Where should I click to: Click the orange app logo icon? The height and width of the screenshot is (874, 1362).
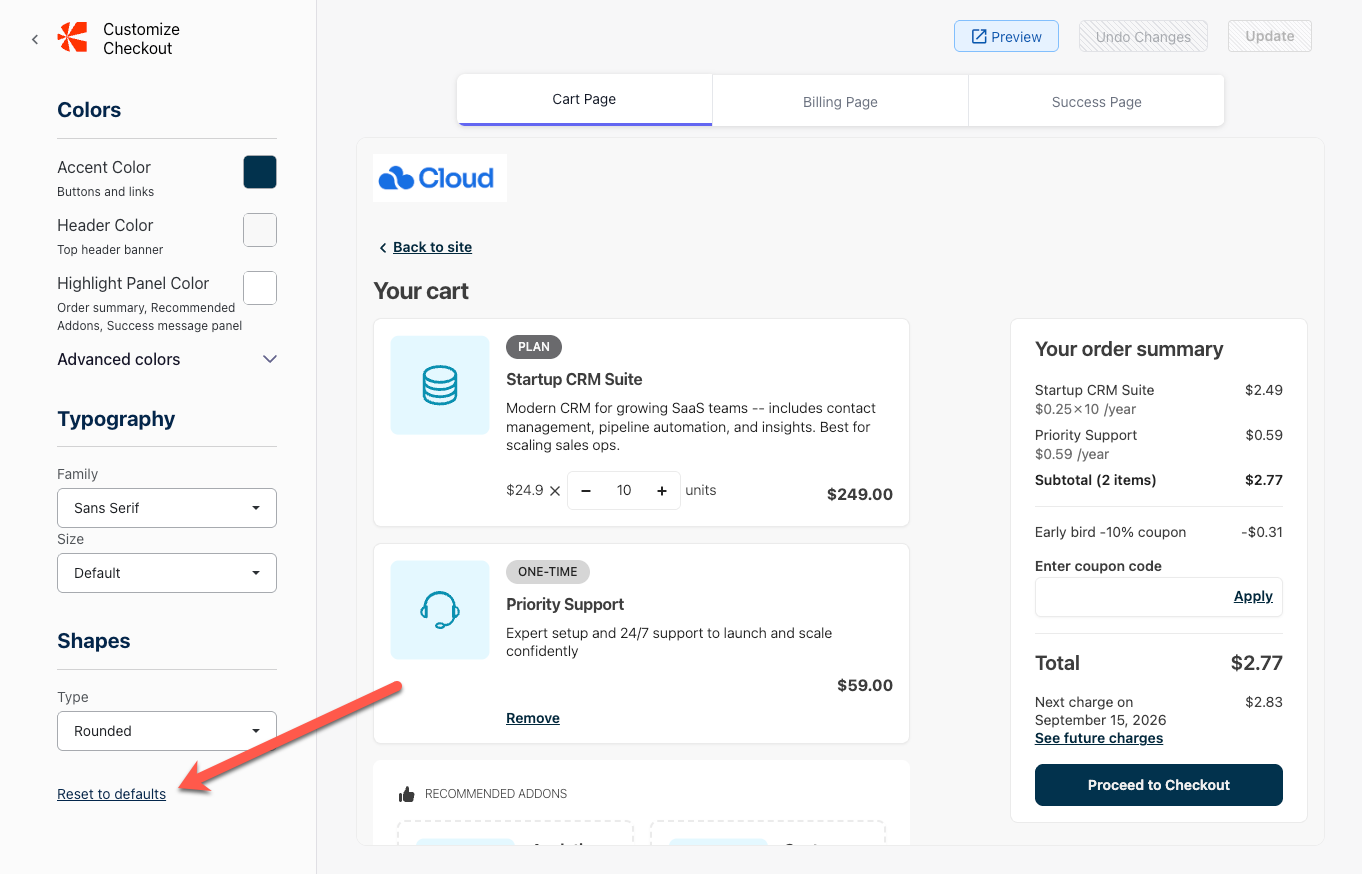73,38
